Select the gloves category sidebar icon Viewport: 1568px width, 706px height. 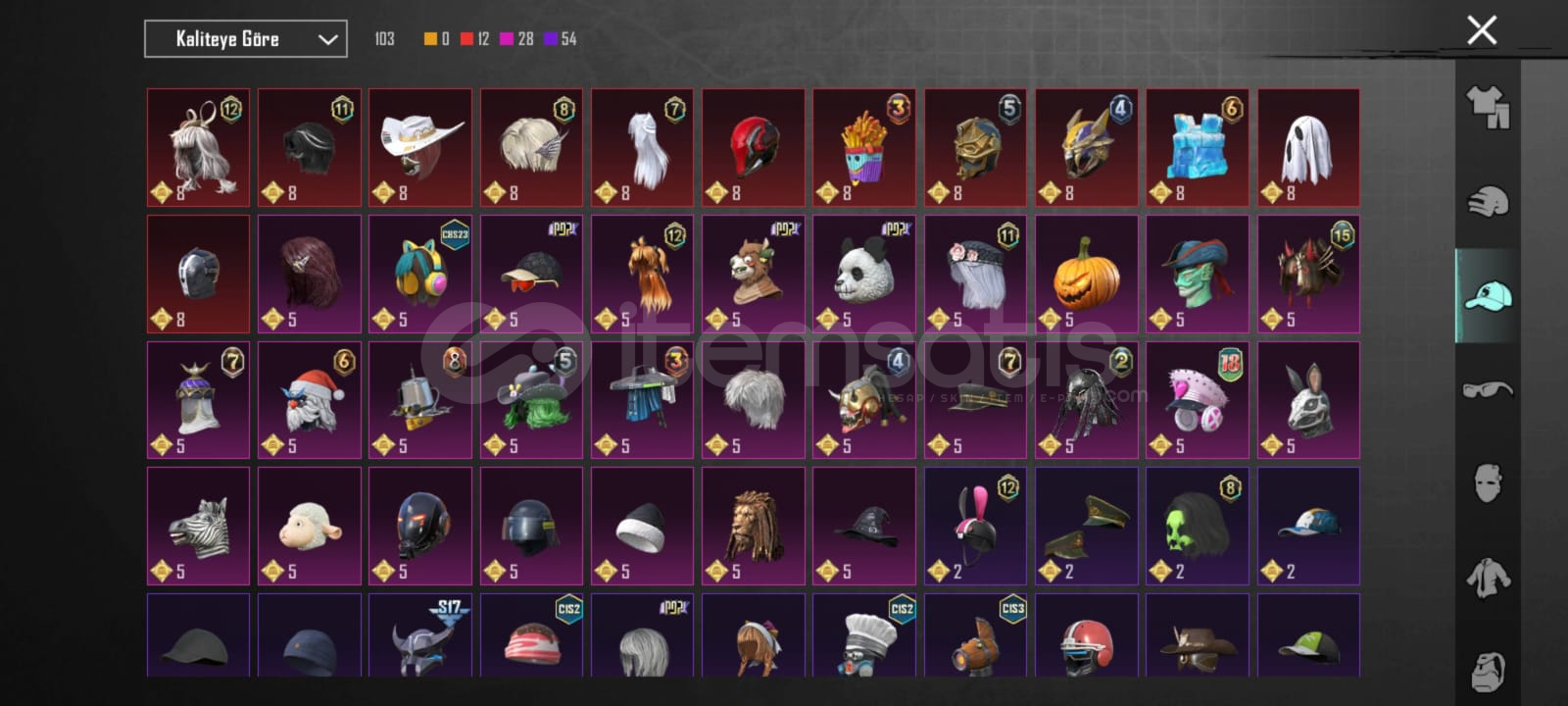[x=1488, y=202]
